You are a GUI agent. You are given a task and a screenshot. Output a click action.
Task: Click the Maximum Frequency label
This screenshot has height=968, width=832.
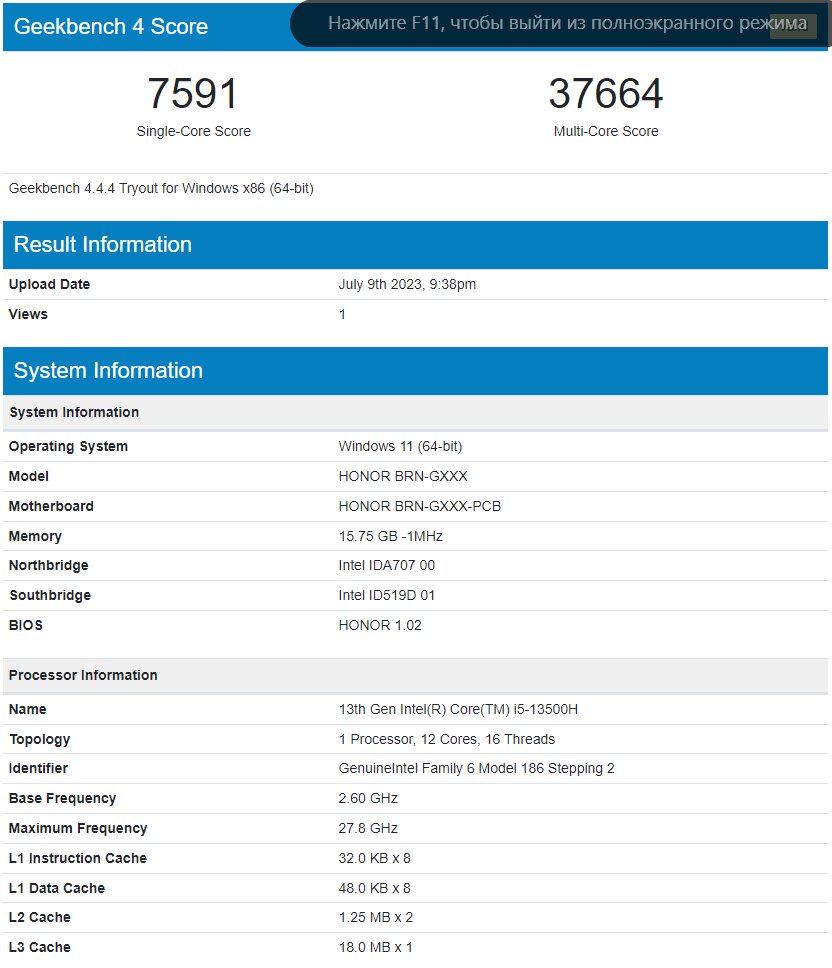tap(78, 828)
